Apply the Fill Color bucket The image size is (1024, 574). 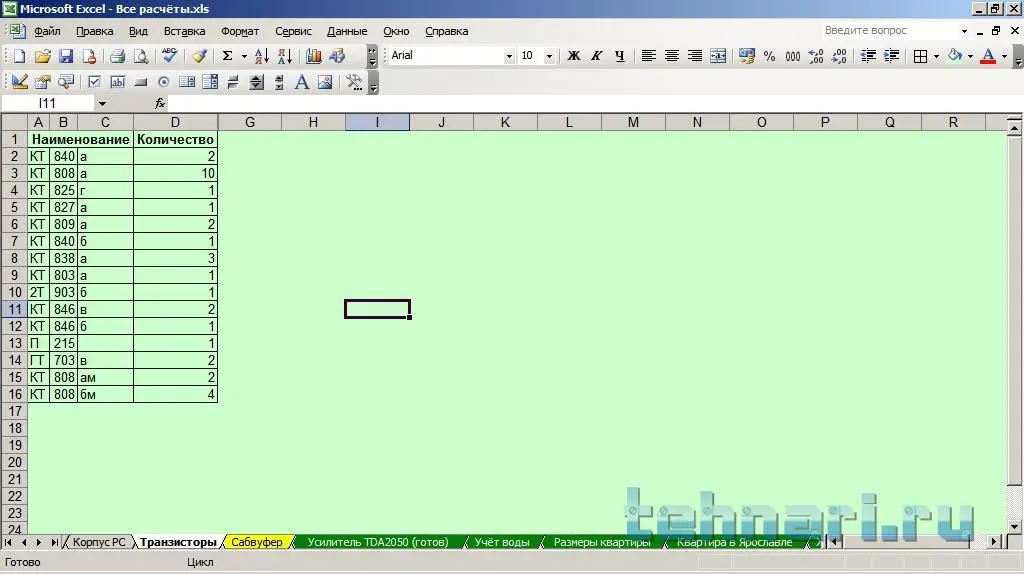(x=955, y=56)
